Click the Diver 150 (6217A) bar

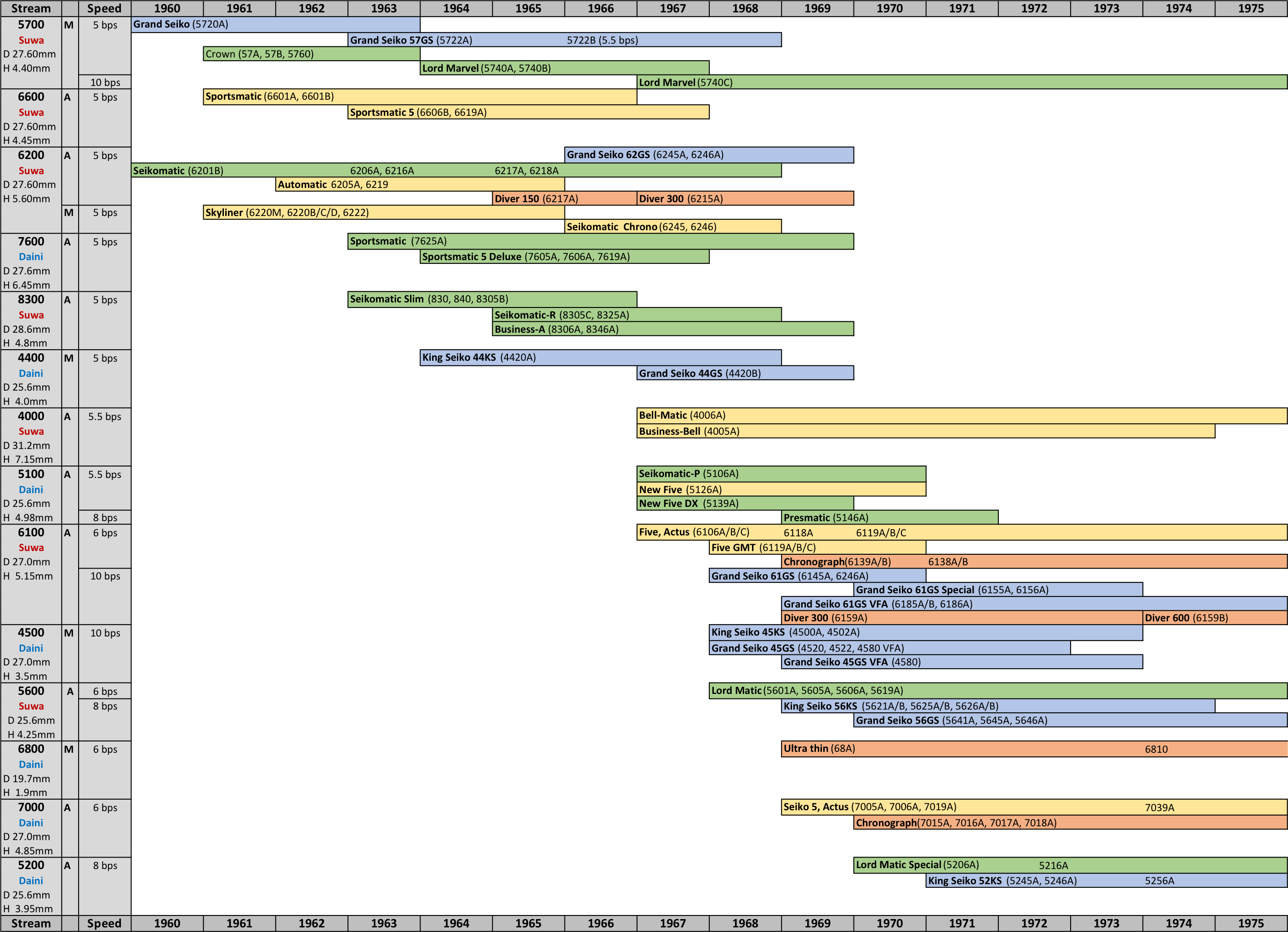coord(564,199)
